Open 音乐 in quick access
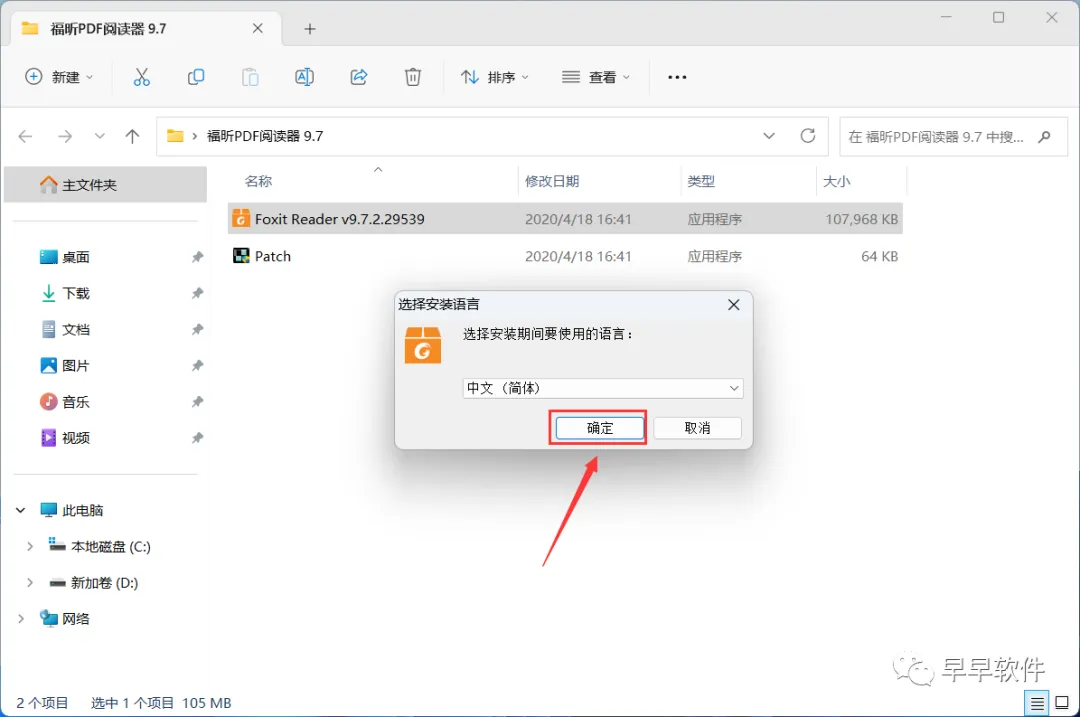Image resolution: width=1080 pixels, height=717 pixels. pyautogui.click(x=75, y=402)
